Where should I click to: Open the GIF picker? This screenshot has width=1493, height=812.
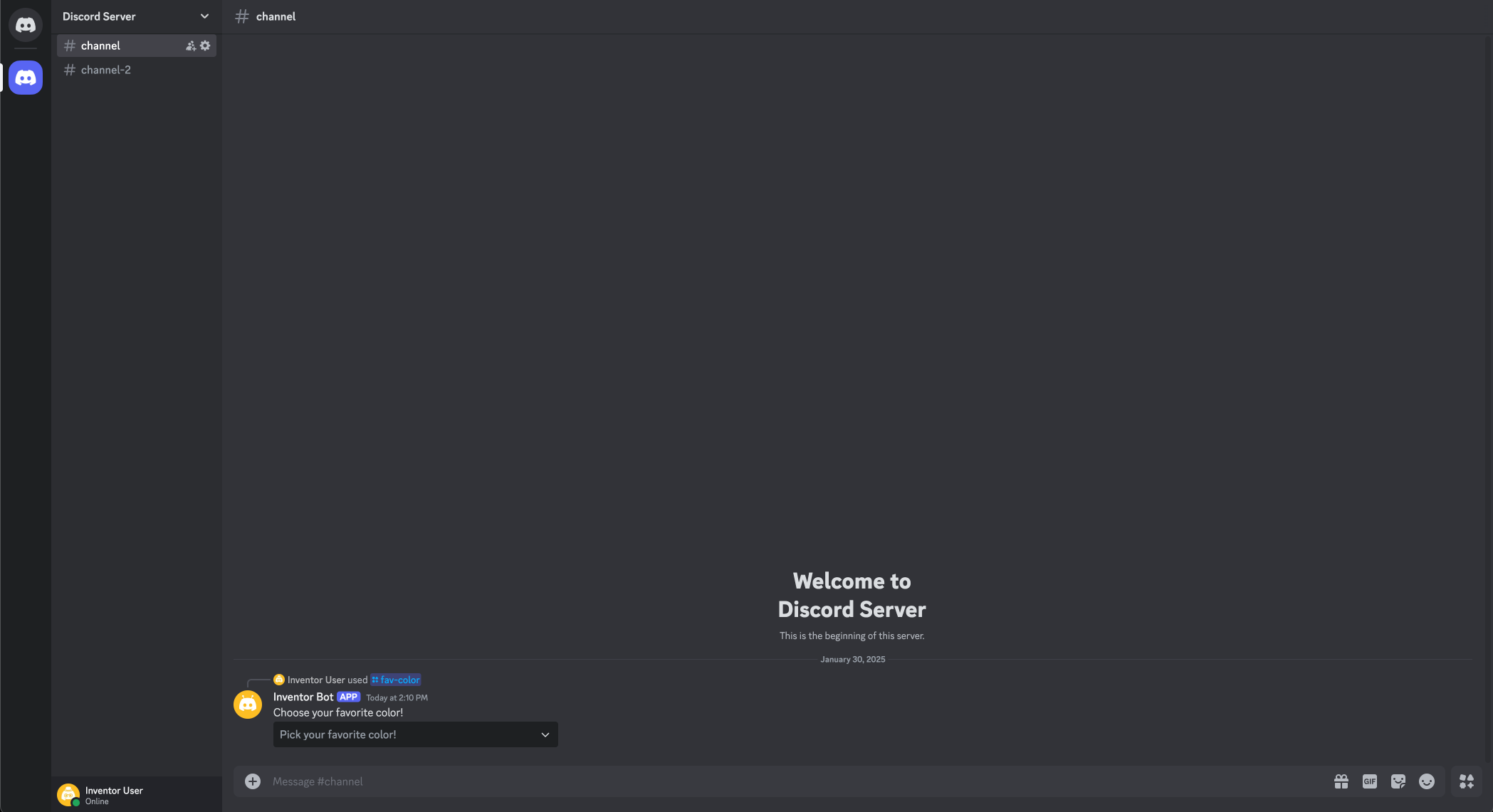click(x=1370, y=781)
